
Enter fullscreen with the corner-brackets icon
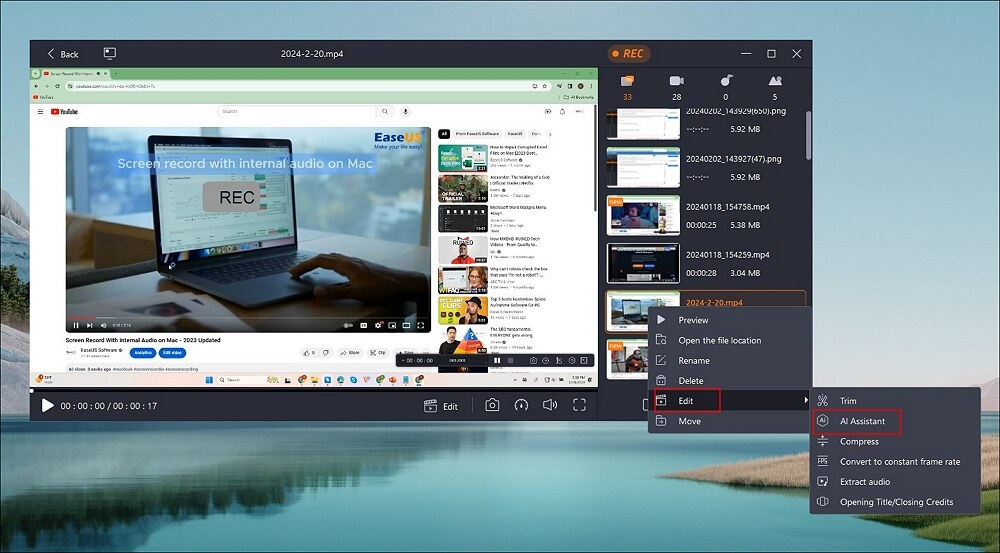click(x=579, y=405)
